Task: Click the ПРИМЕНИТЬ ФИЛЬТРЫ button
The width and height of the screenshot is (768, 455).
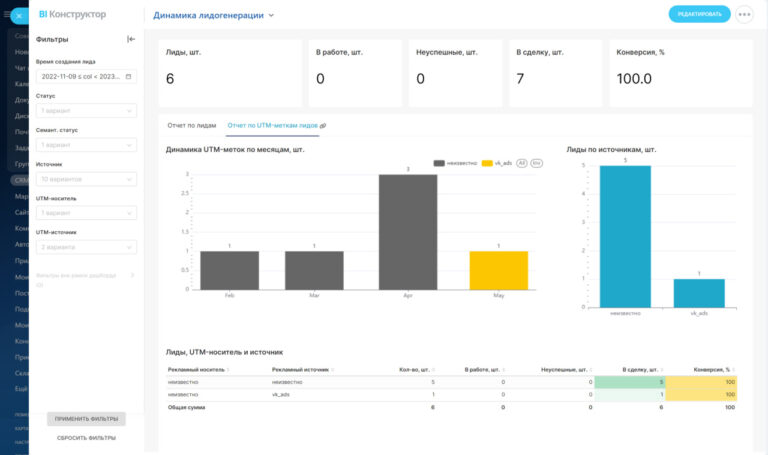Action: 86,419
